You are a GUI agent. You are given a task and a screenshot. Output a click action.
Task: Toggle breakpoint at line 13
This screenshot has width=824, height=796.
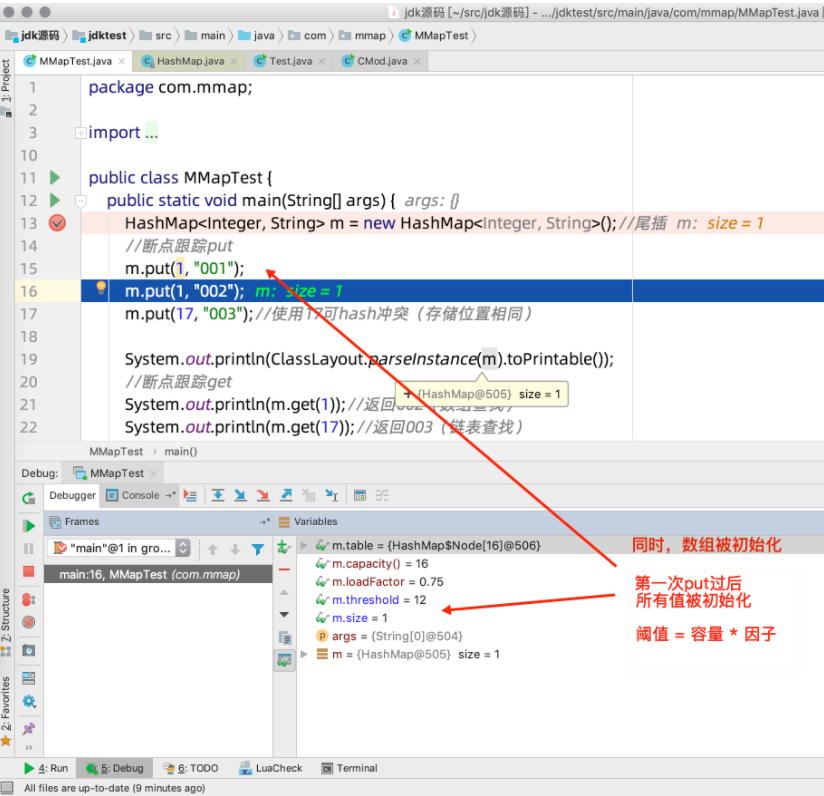click(57, 223)
